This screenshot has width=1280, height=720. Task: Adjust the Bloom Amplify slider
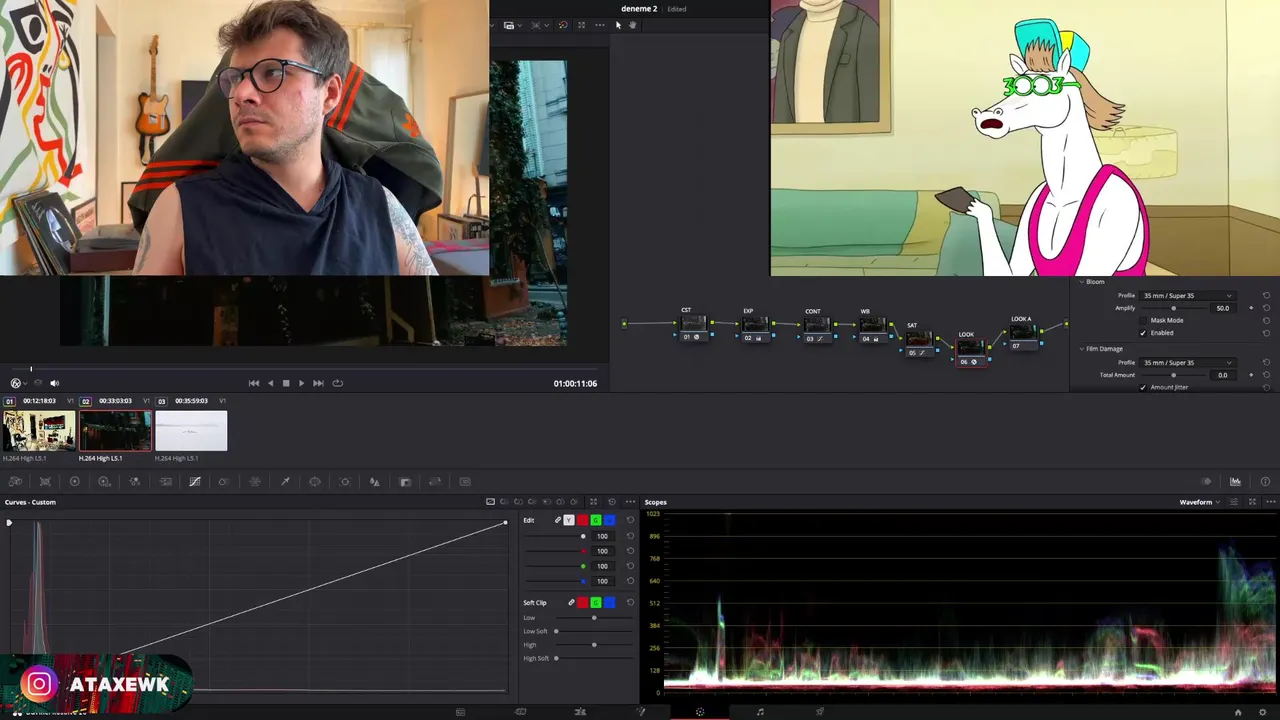[x=1174, y=308]
